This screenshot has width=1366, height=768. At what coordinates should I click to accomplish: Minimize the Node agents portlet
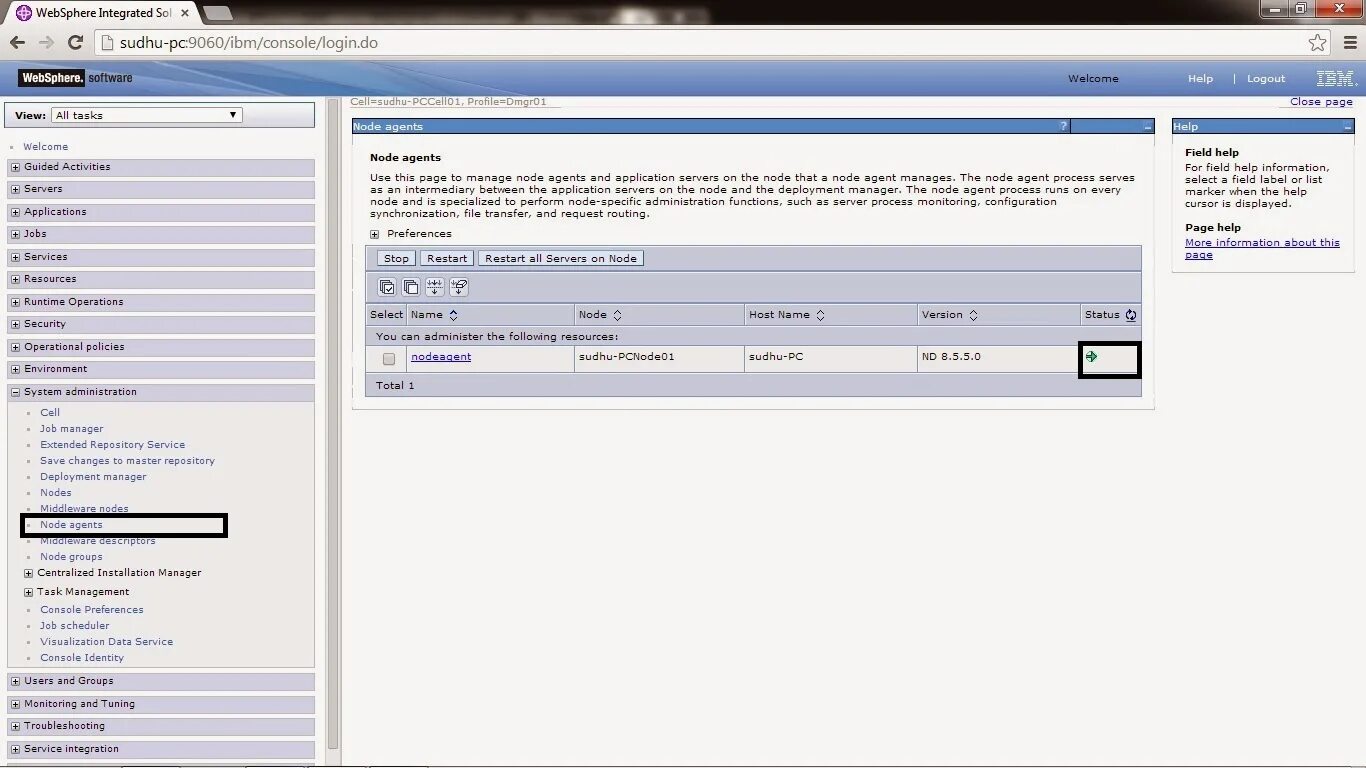coord(1147,126)
